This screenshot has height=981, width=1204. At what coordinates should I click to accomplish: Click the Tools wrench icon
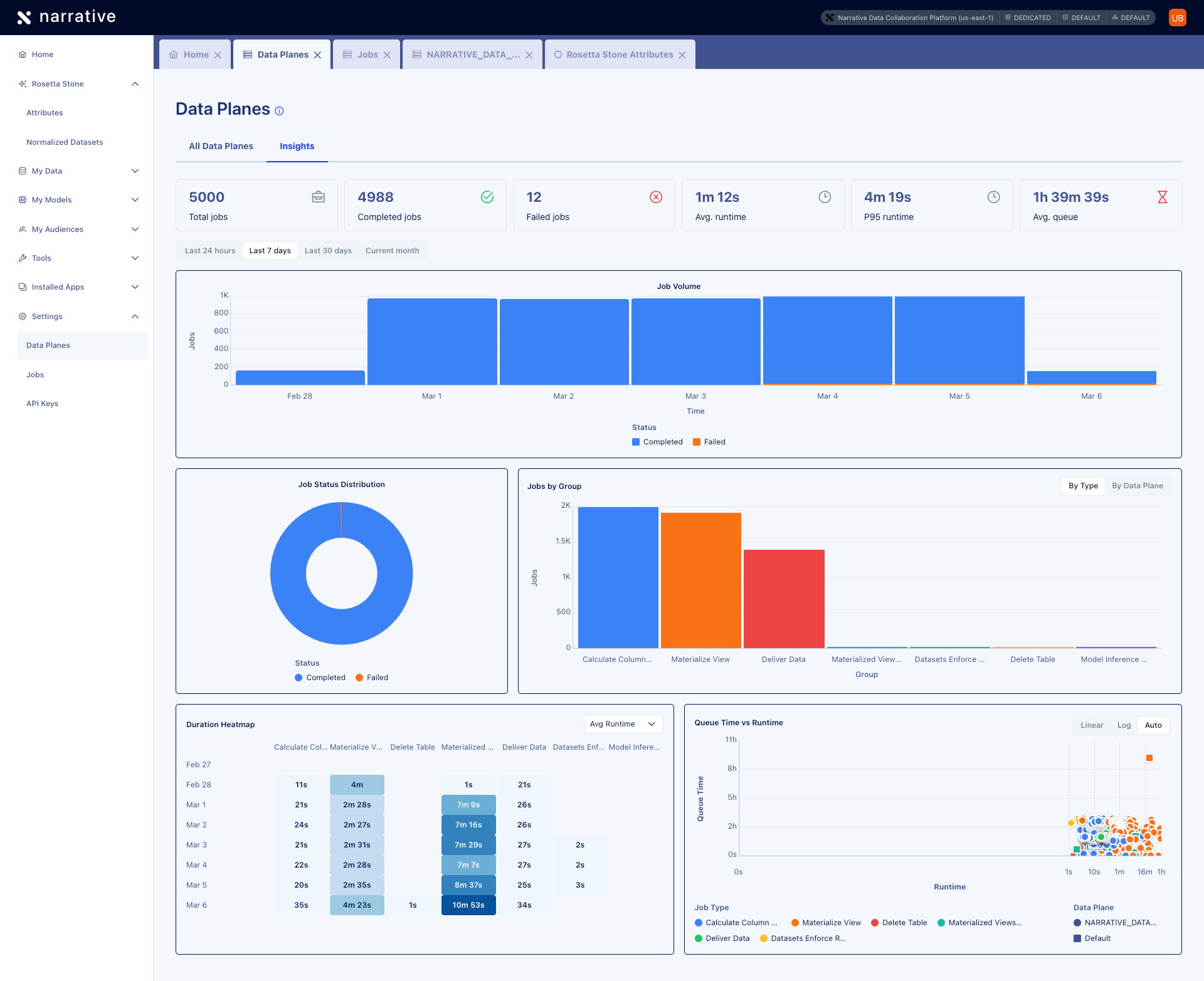coord(23,258)
